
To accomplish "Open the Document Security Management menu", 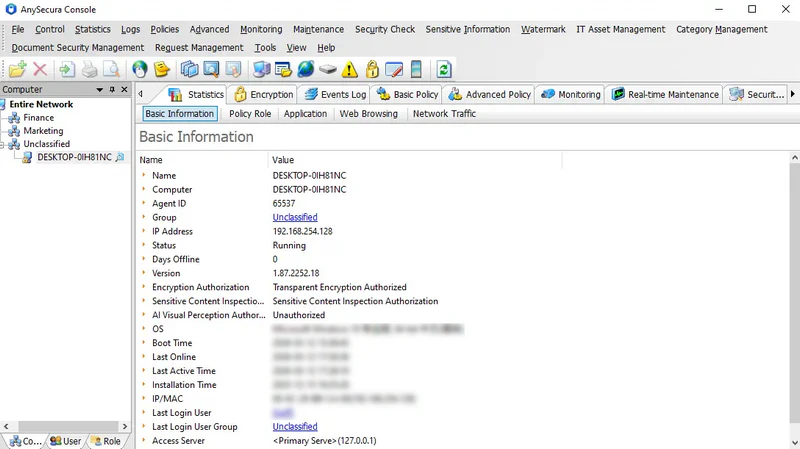I will pyautogui.click(x=78, y=47).
